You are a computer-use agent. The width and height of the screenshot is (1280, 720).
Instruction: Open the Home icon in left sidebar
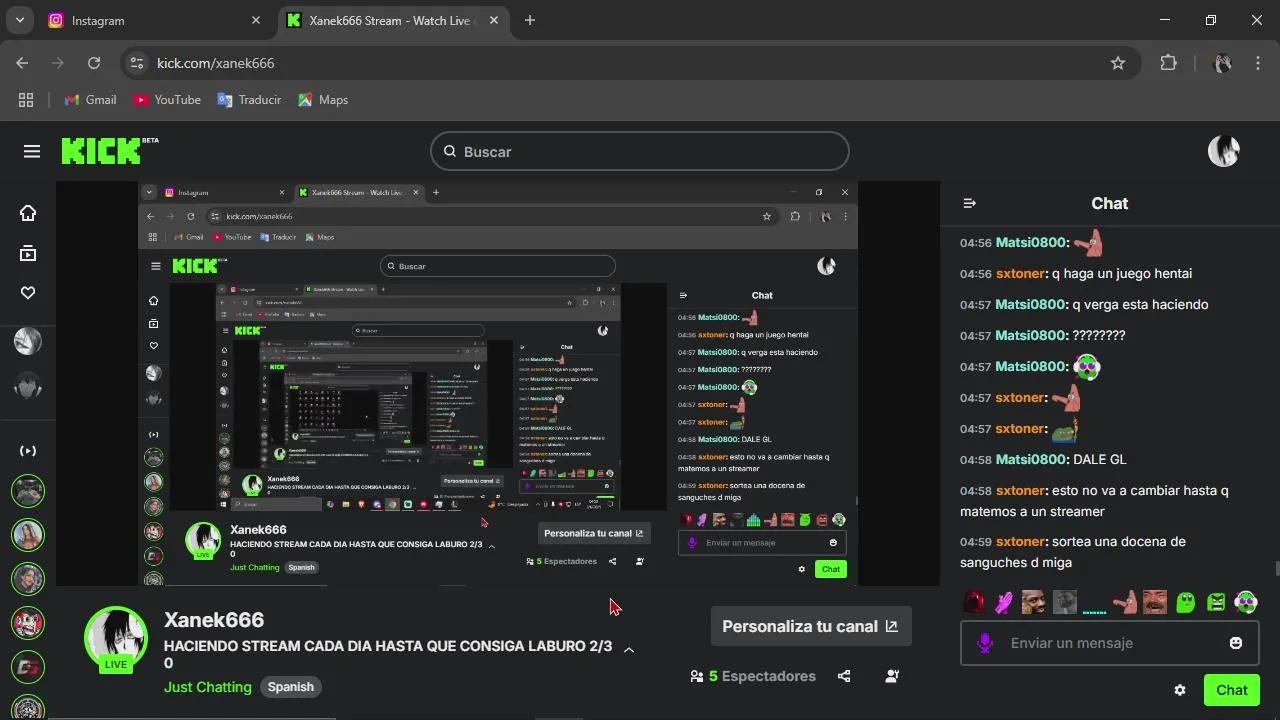(x=28, y=213)
